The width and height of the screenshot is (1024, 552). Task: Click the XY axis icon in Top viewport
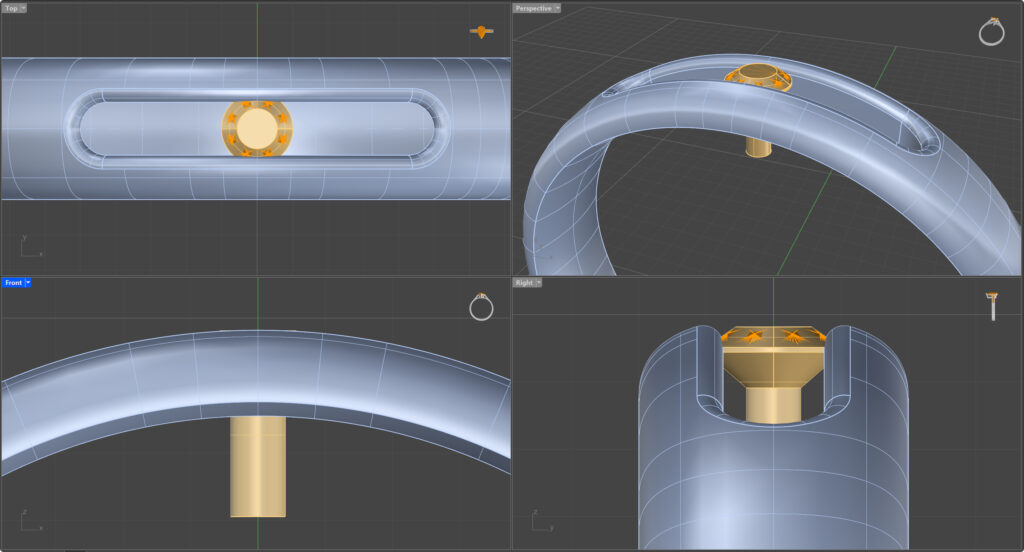[x=29, y=246]
